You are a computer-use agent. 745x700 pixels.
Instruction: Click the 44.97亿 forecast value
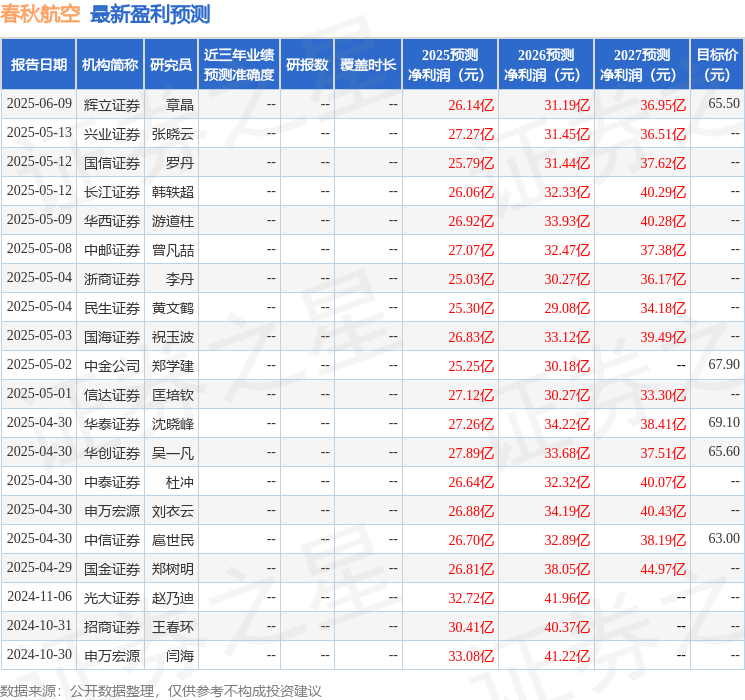(x=663, y=569)
